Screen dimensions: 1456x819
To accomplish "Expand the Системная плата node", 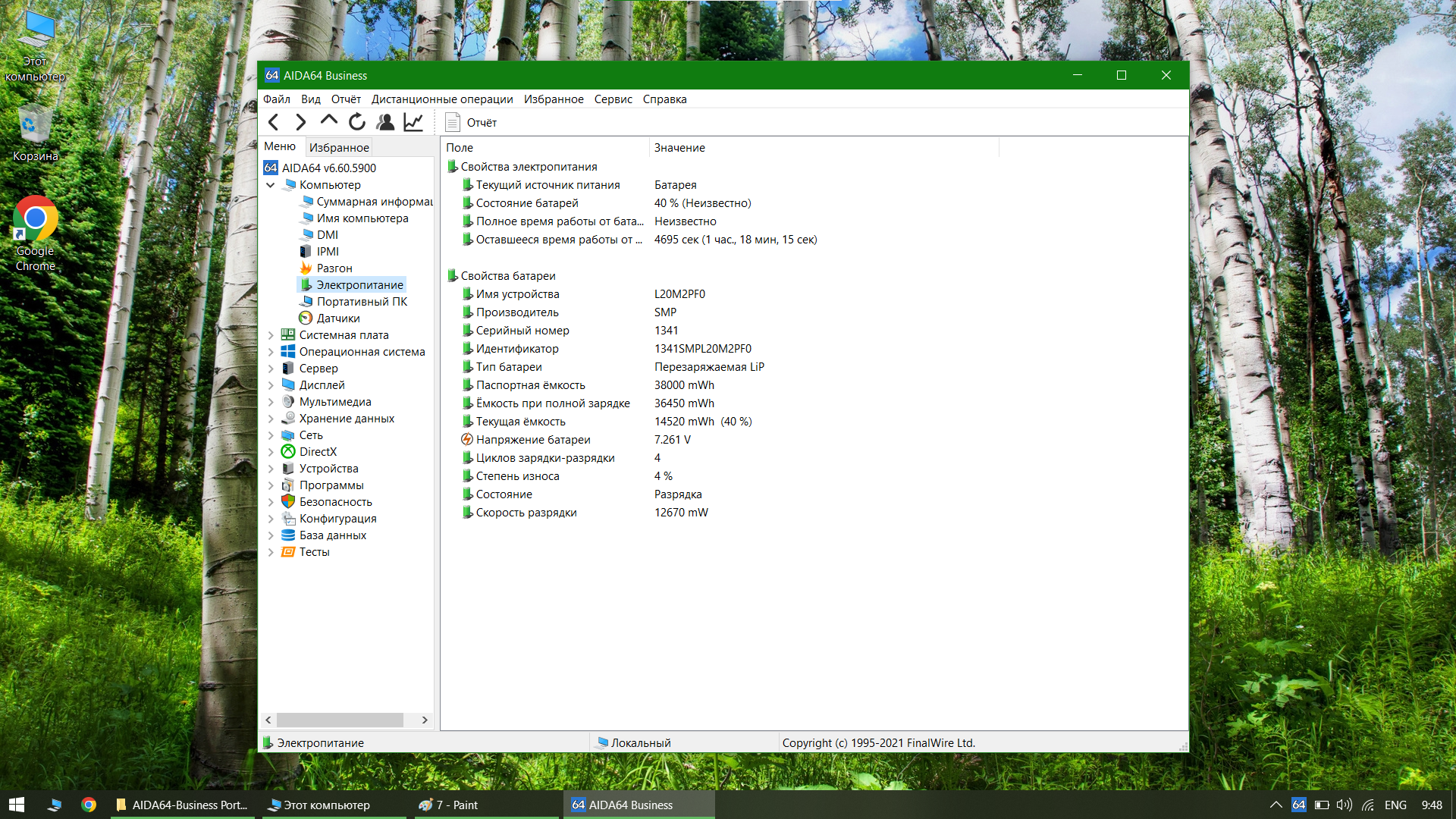I will pyautogui.click(x=271, y=335).
